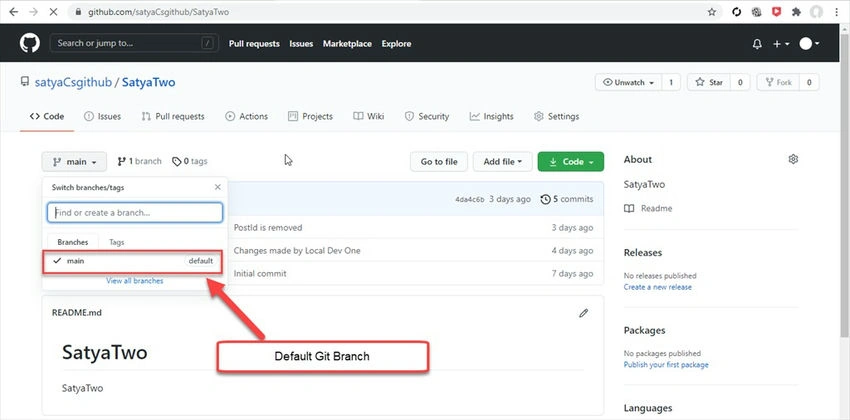Expand the green Code dropdown
Viewport: 850px width, 420px height.
coord(571,161)
